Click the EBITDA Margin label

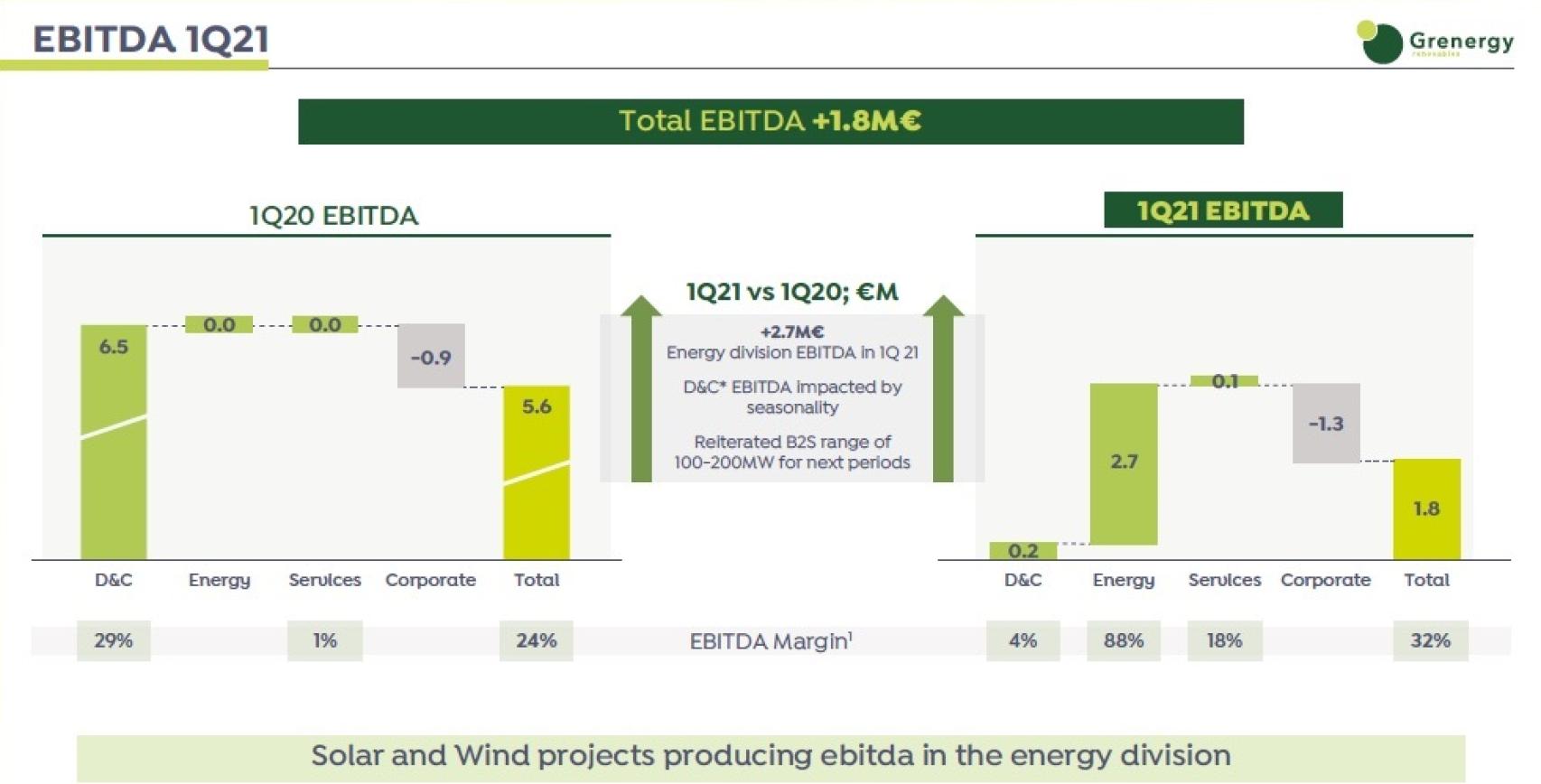(x=770, y=641)
